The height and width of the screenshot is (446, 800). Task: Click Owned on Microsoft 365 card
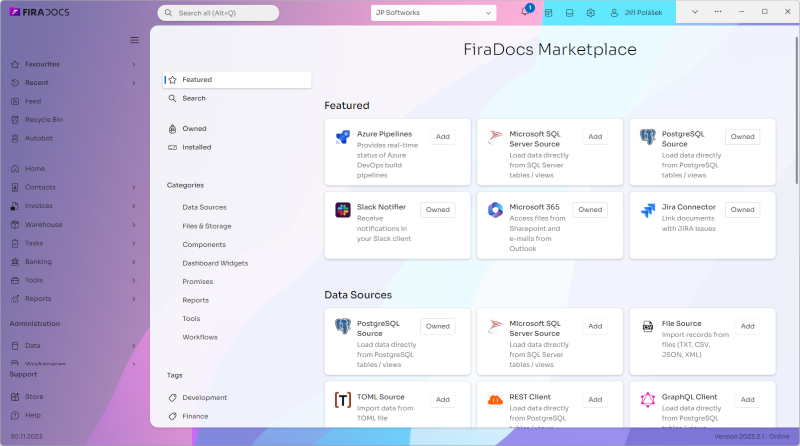[590, 210]
